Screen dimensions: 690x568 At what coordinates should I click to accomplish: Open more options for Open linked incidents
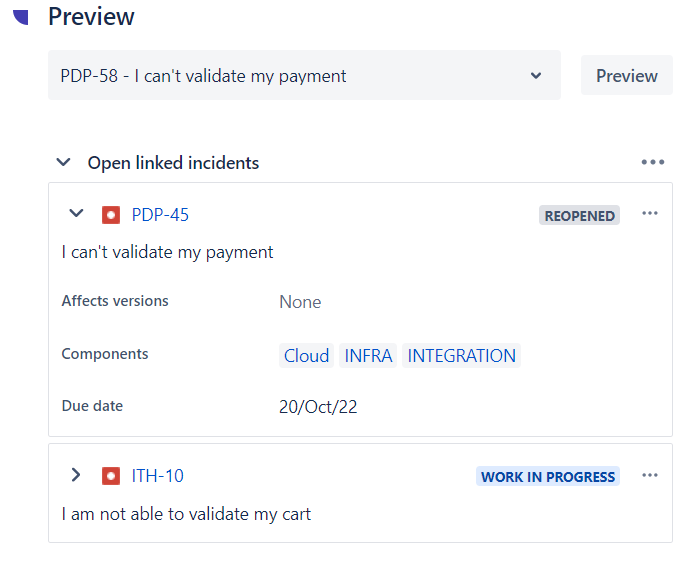tap(653, 162)
